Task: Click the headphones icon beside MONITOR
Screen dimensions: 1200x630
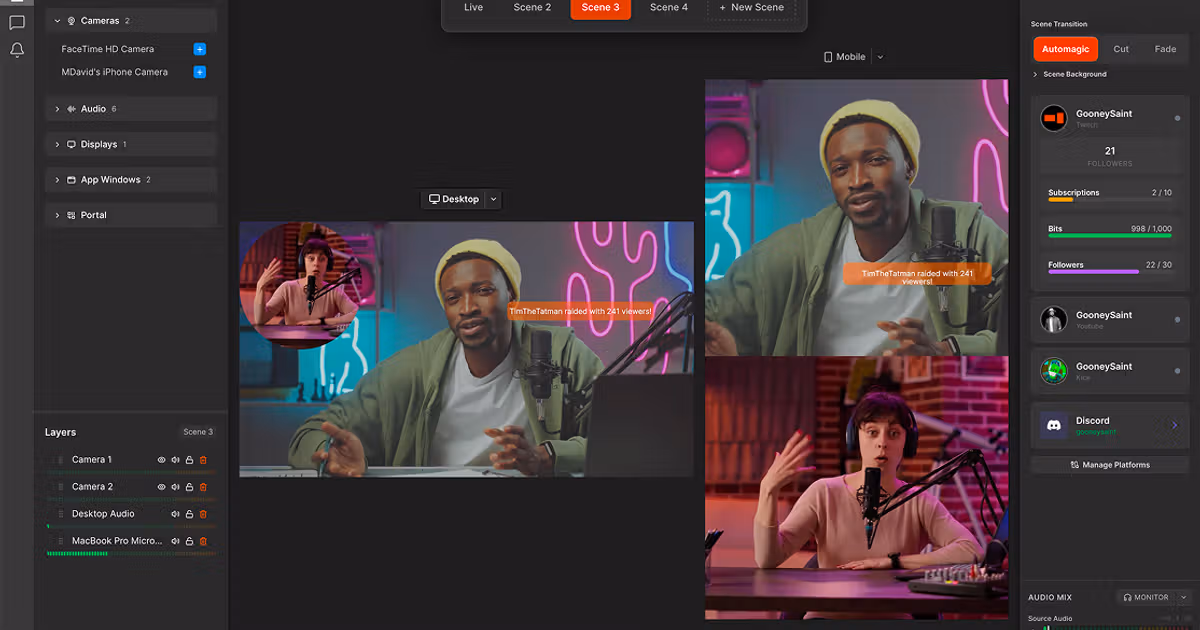Action: (1127, 597)
